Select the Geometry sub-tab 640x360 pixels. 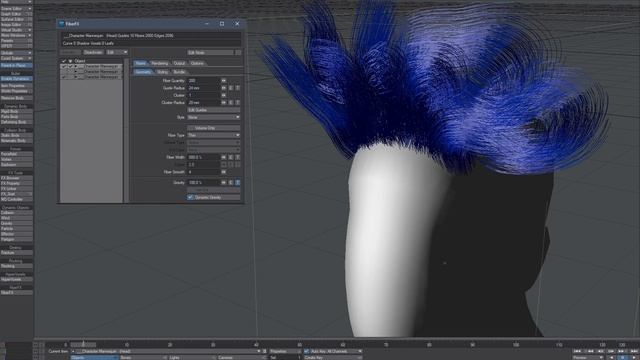[x=143, y=72]
